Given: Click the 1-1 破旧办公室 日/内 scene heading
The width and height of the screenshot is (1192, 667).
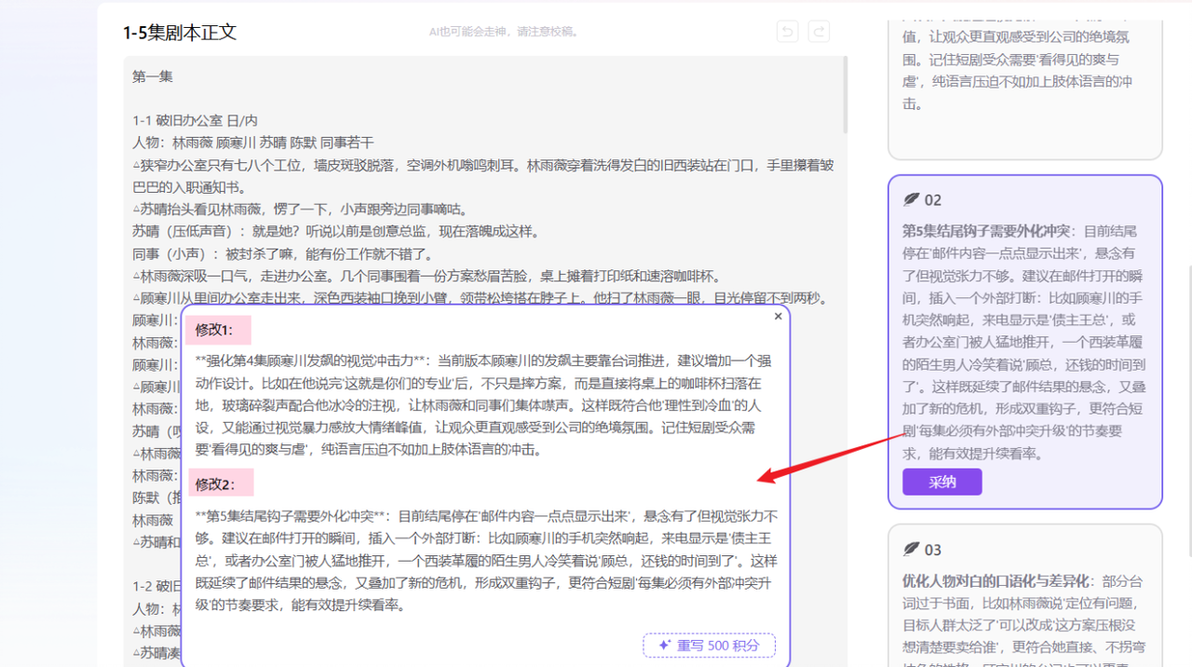Looking at the screenshot, I should (195, 120).
